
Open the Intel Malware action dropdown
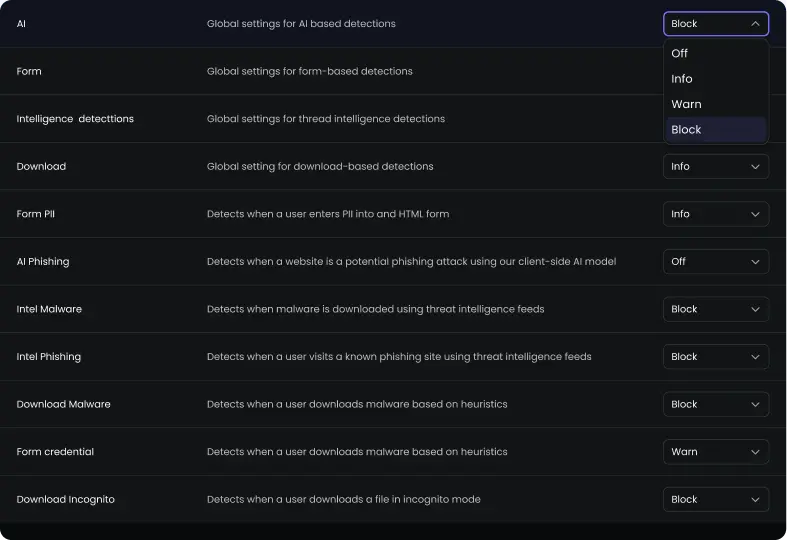click(x=715, y=309)
